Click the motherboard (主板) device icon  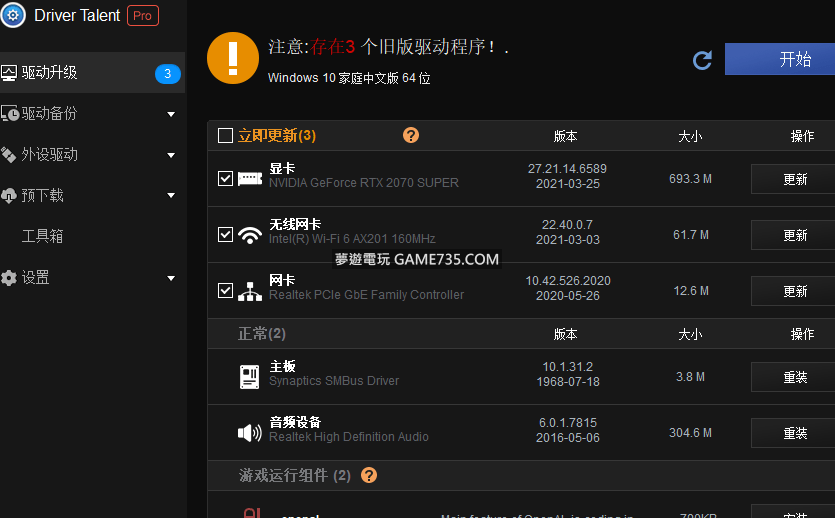[249, 376]
